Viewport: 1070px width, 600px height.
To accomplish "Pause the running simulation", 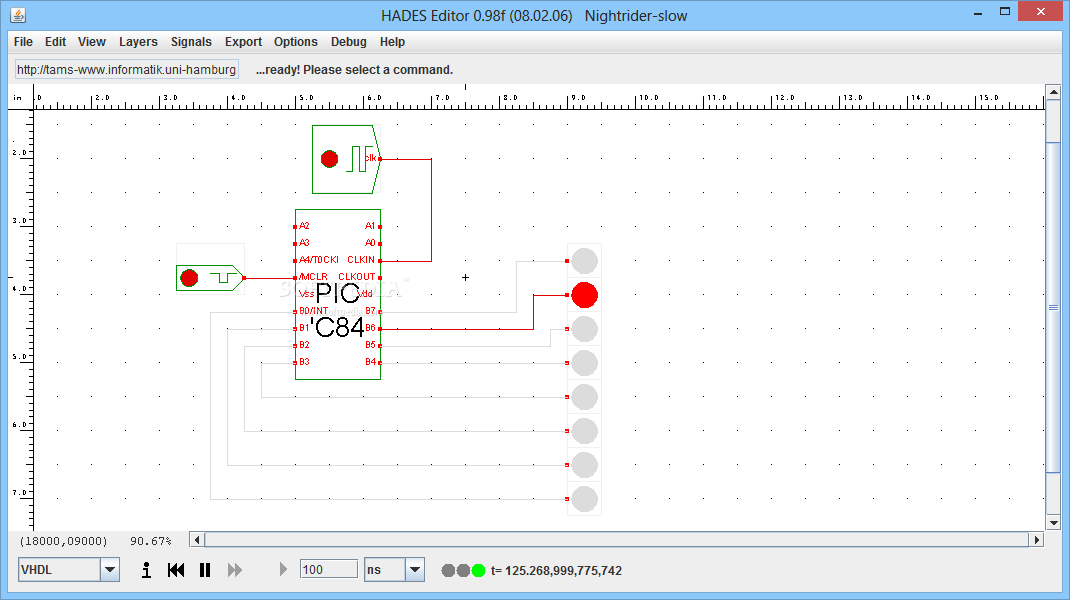I will click(x=205, y=570).
